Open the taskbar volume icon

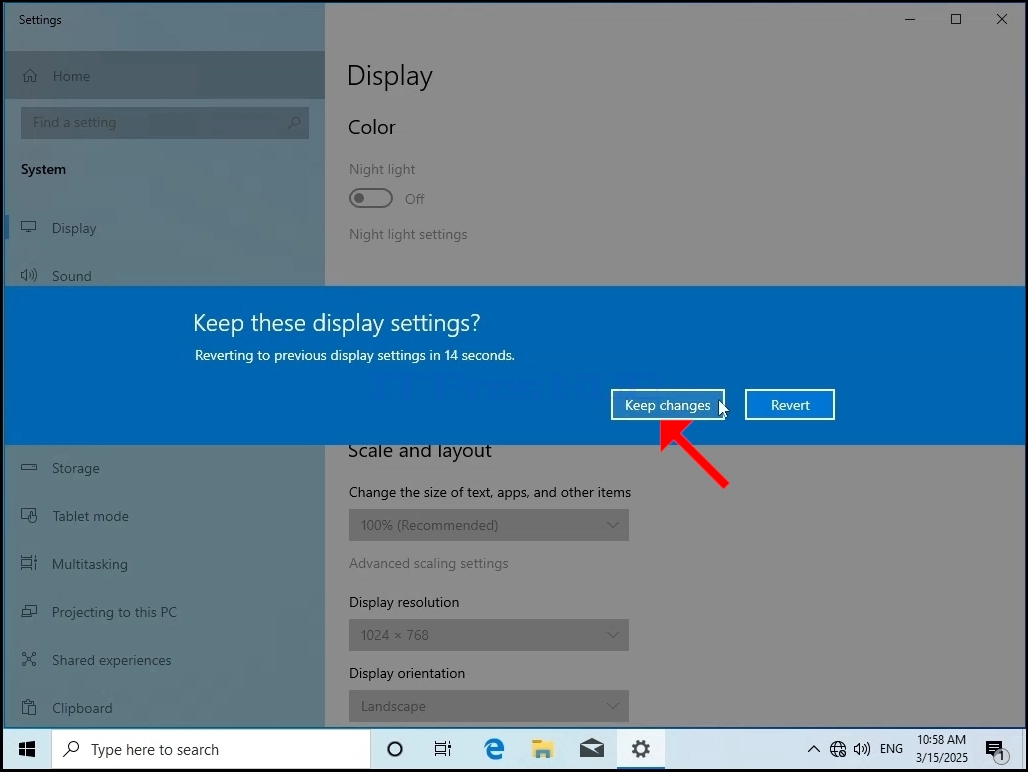click(861, 748)
